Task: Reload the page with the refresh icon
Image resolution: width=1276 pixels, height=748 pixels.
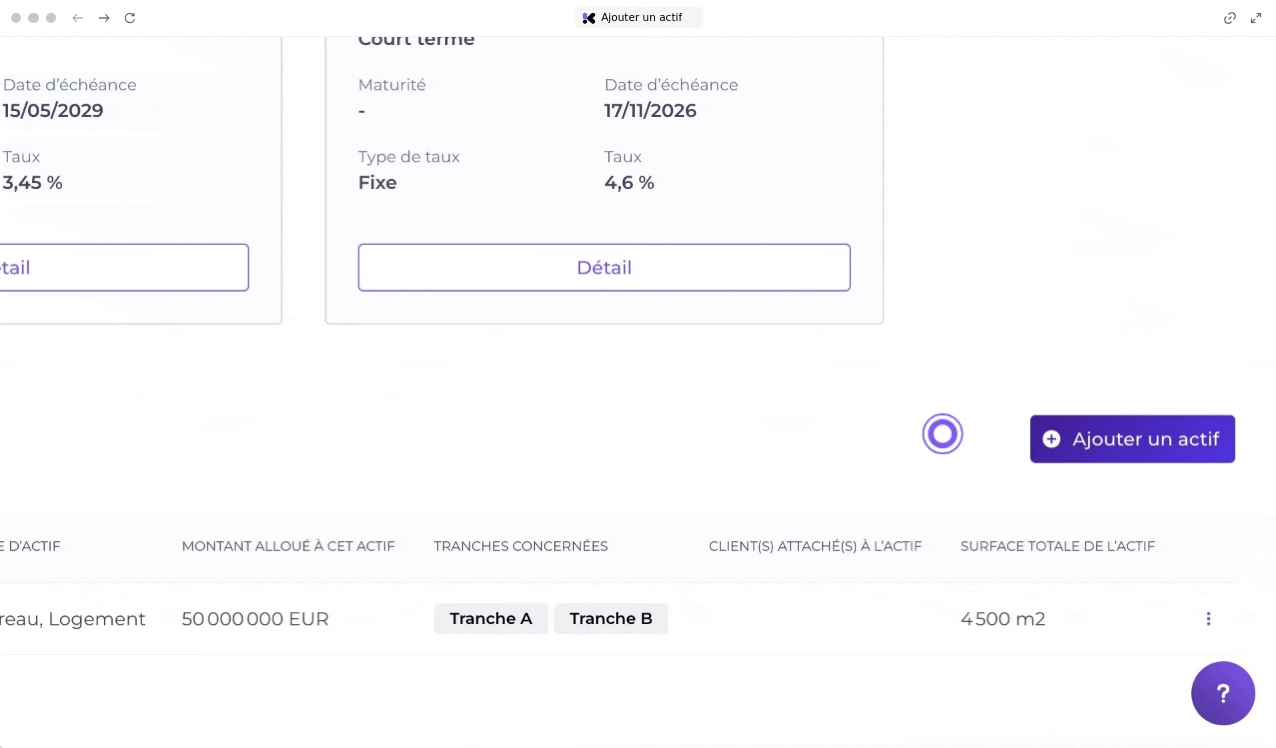Action: 130,18
